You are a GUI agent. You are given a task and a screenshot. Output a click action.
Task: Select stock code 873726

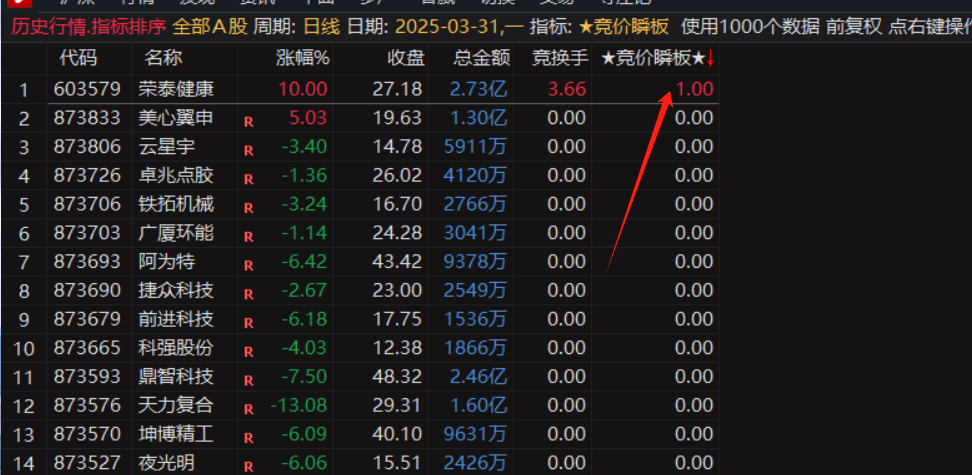pos(87,175)
